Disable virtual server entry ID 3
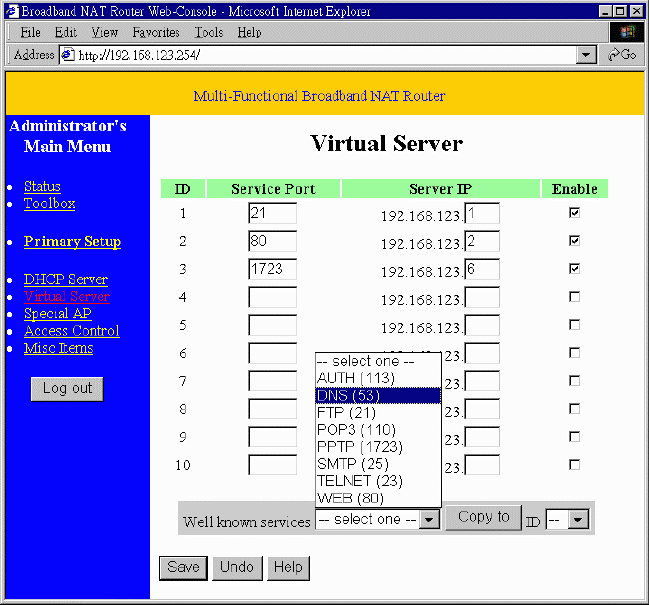This screenshot has height=605, width=649. point(574,269)
